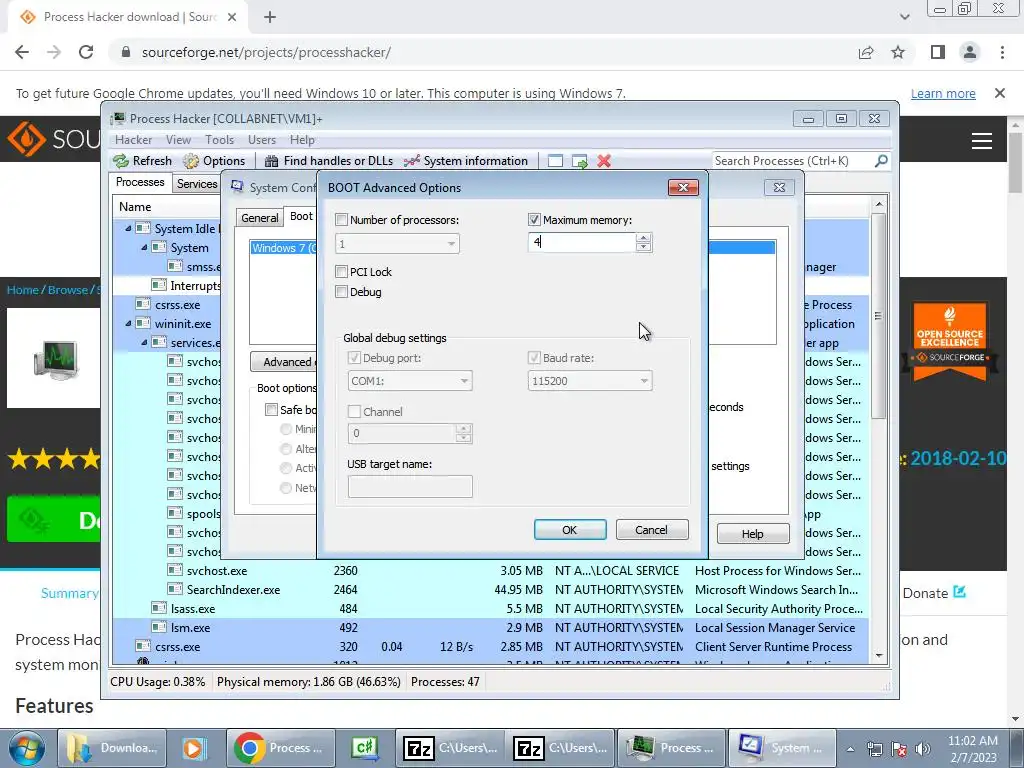Screen dimensions: 1024x768
Task: Open View menu in Process Hacker
Action: tap(178, 140)
